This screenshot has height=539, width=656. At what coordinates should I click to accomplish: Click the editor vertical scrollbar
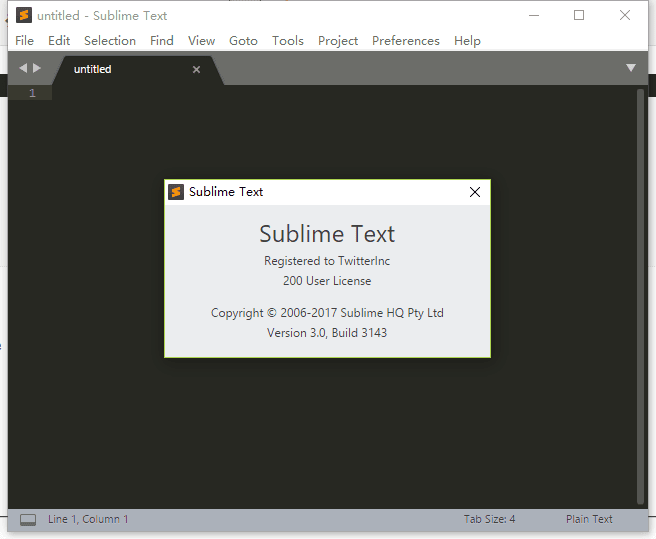(x=640, y=296)
